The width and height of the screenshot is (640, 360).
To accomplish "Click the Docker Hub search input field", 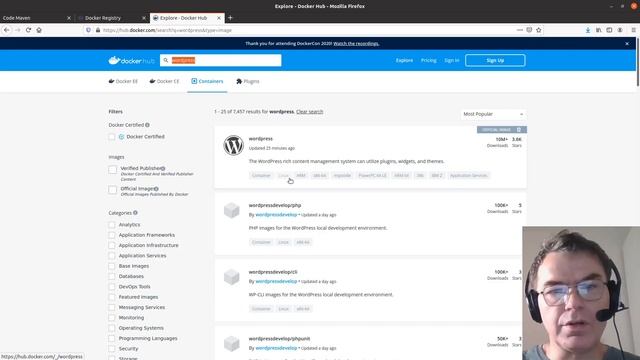I will tap(221, 60).
